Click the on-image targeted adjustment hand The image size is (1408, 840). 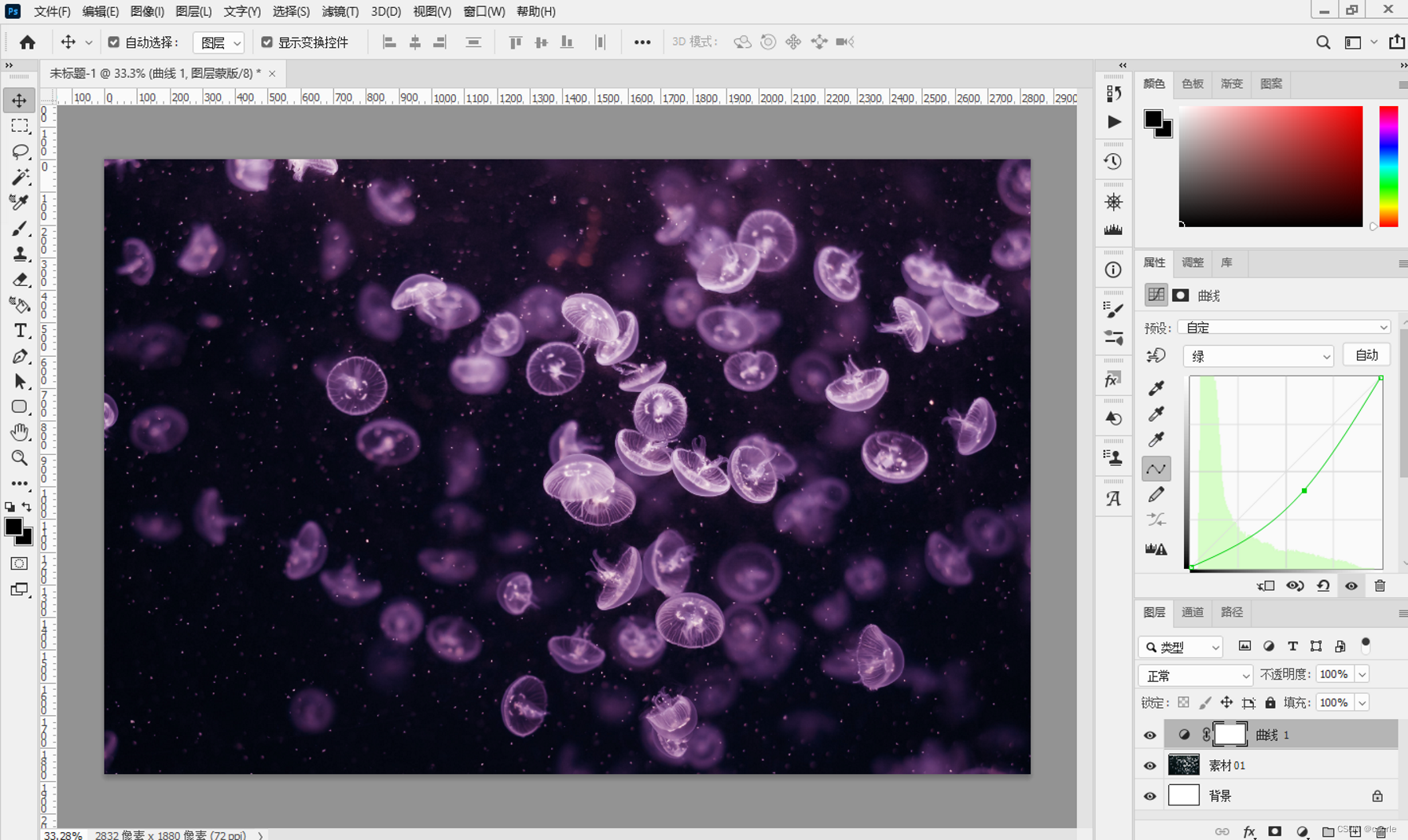point(1156,356)
